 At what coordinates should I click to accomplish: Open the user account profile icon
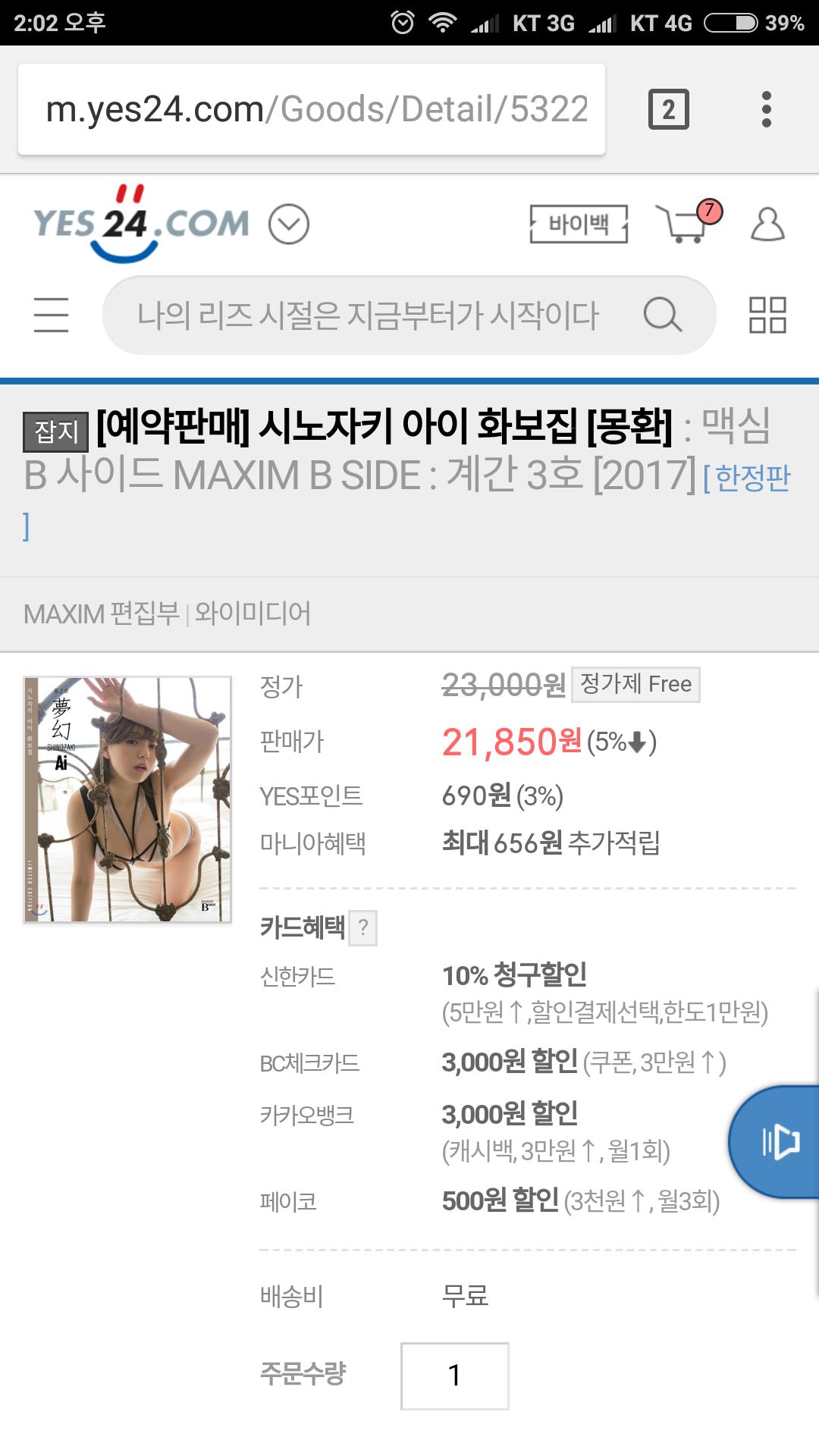click(x=767, y=224)
